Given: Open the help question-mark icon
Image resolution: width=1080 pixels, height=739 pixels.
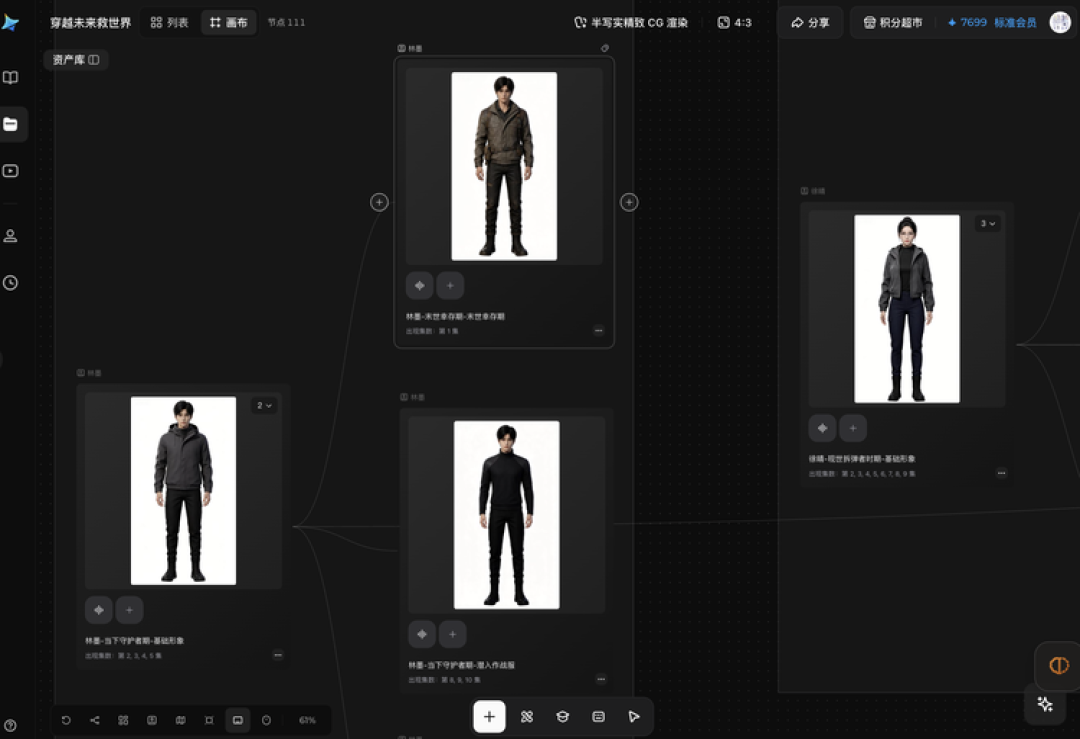Looking at the screenshot, I should [10, 725].
